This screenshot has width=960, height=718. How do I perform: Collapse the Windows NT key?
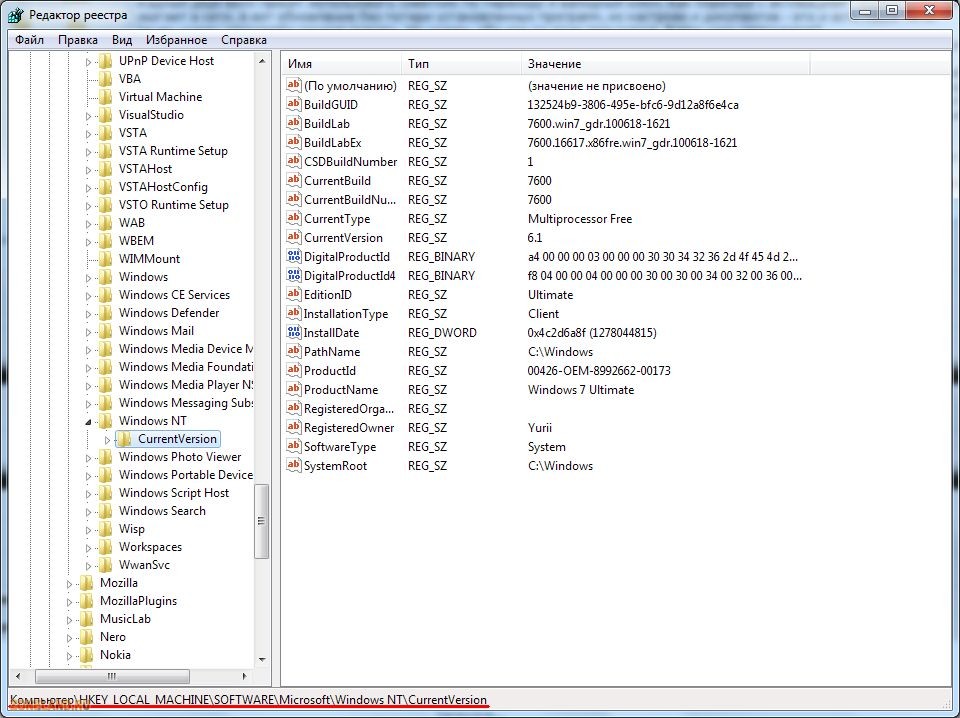tap(88, 422)
